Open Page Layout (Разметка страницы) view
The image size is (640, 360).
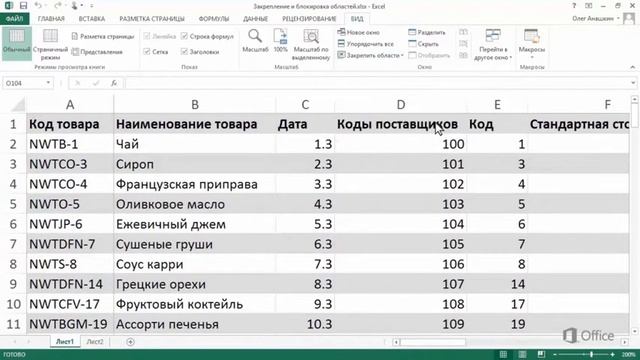coord(103,36)
